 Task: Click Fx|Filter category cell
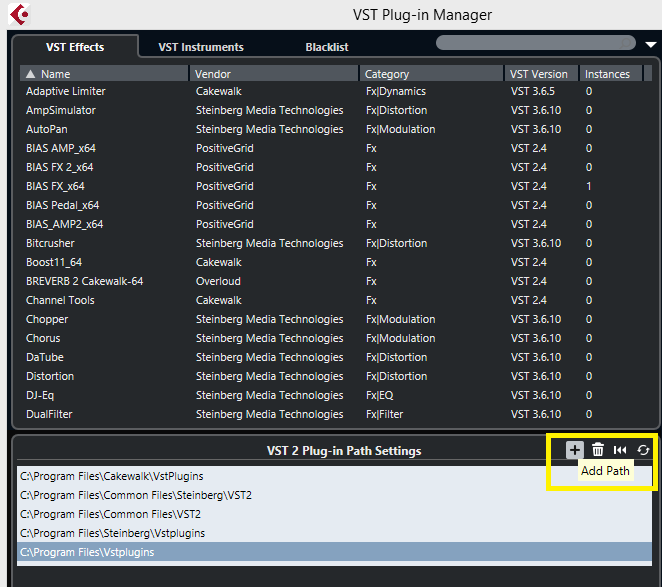(x=385, y=414)
